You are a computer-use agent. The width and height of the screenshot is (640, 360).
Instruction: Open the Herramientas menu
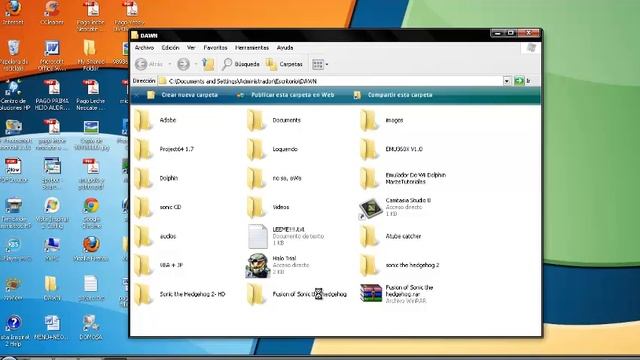pyautogui.click(x=252, y=48)
